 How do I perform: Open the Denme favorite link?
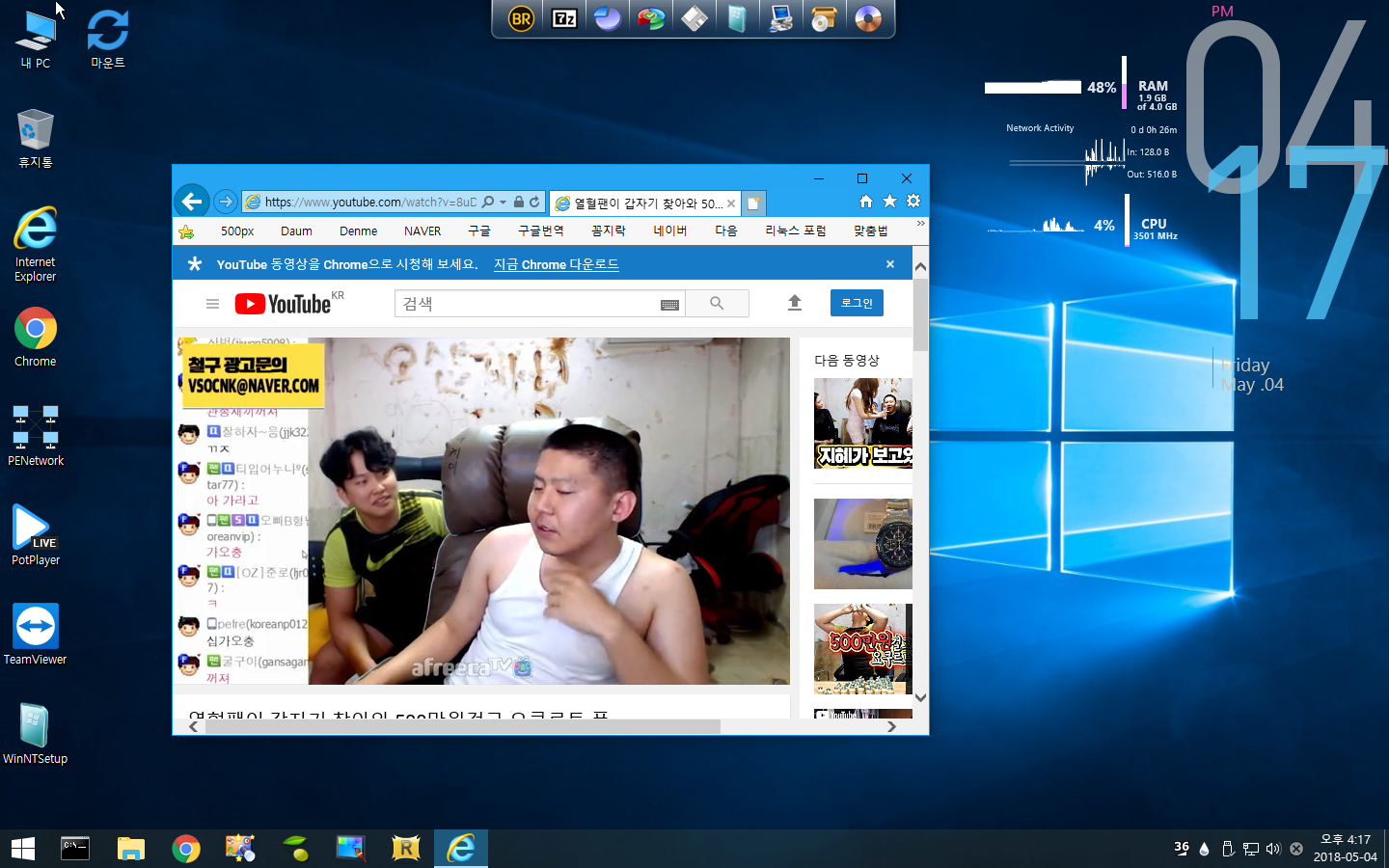point(358,231)
